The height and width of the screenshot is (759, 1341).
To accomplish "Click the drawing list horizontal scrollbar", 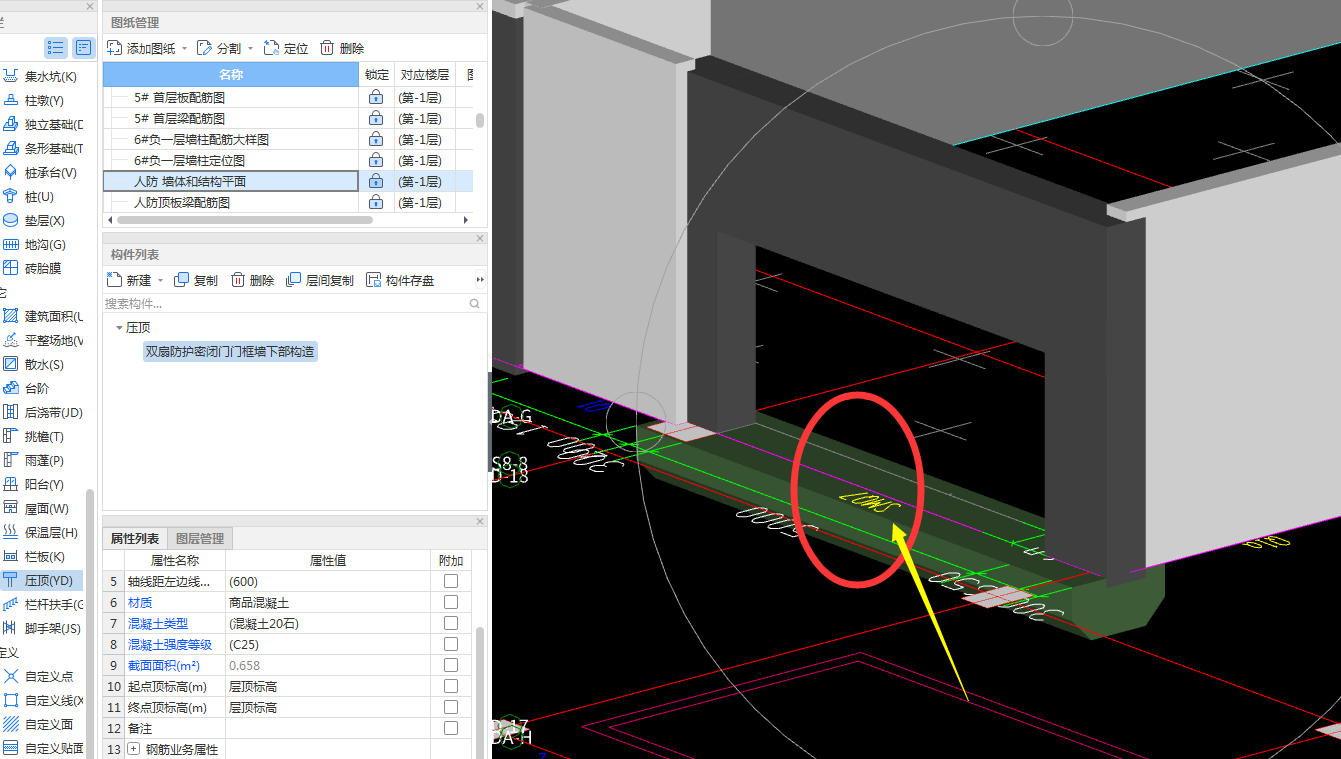I will coord(245,219).
